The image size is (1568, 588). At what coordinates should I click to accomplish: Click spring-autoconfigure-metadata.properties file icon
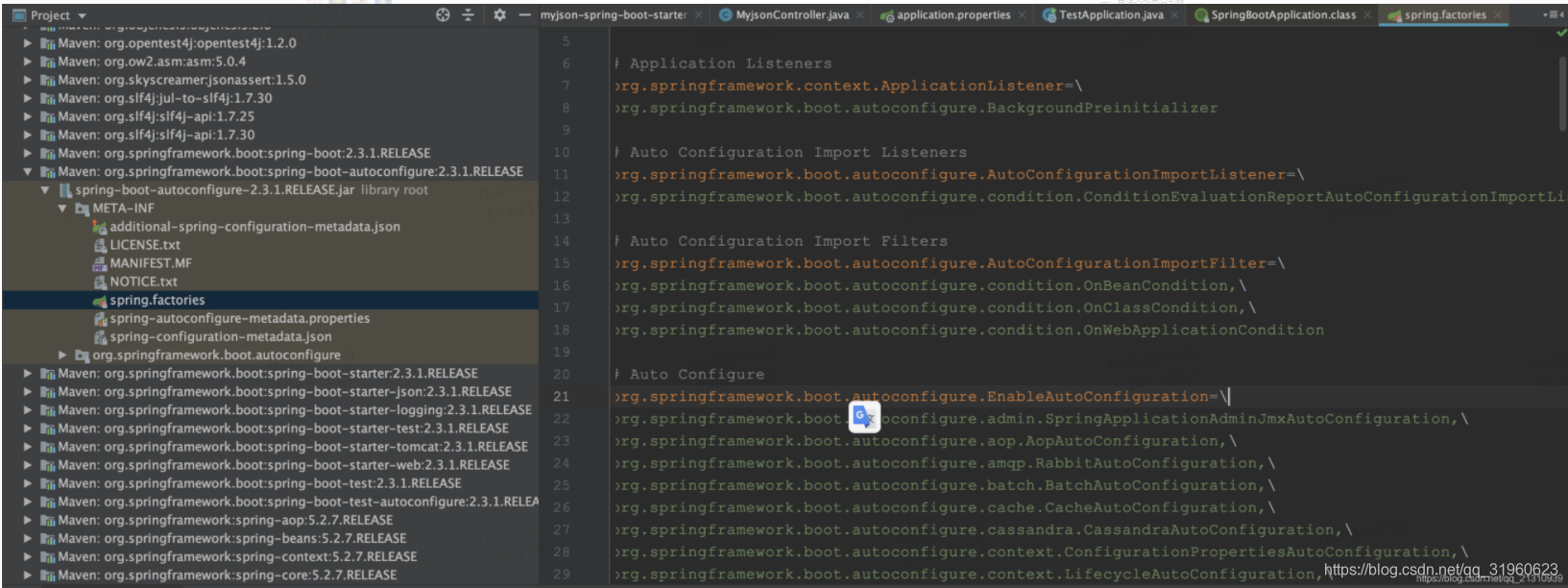tap(99, 319)
